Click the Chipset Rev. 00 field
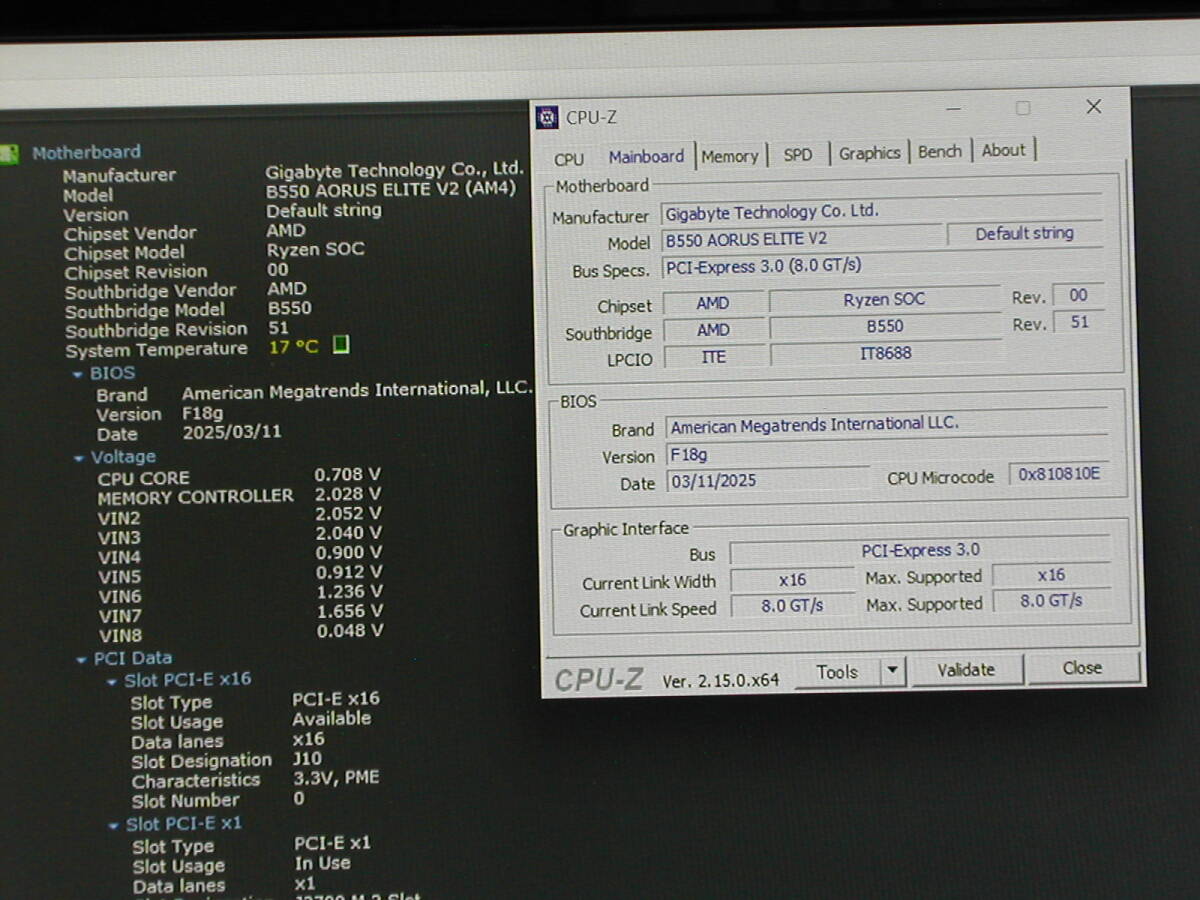The width and height of the screenshot is (1200, 900). [1078, 296]
